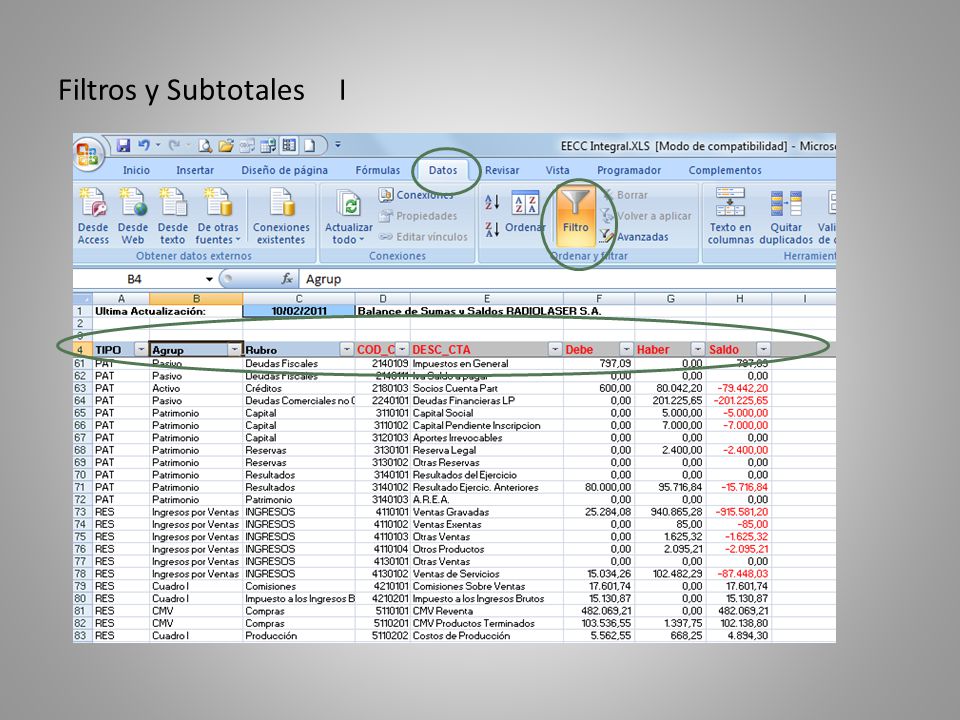Open DESC_CTA column filter dropdown
The width and height of the screenshot is (960, 720).
pos(555,350)
